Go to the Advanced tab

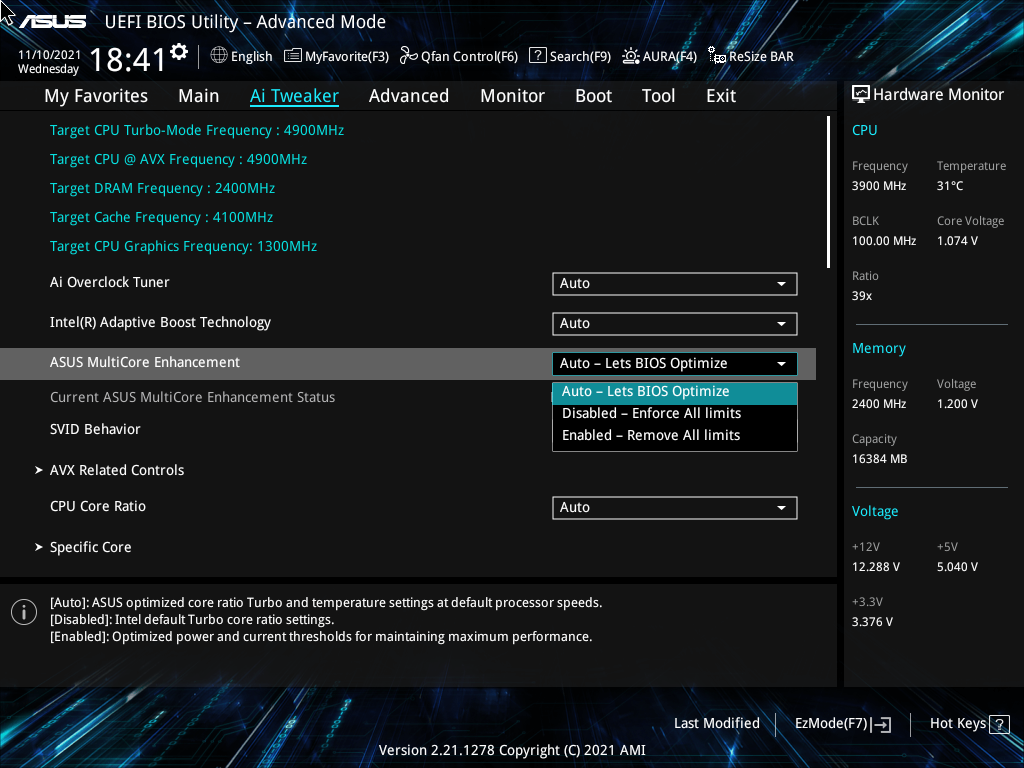409,96
